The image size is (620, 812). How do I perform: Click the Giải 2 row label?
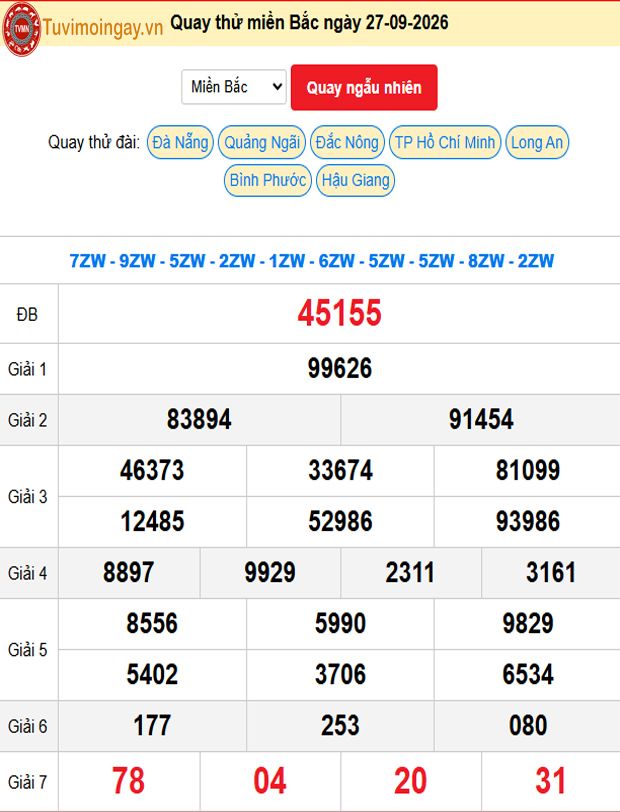point(27,420)
